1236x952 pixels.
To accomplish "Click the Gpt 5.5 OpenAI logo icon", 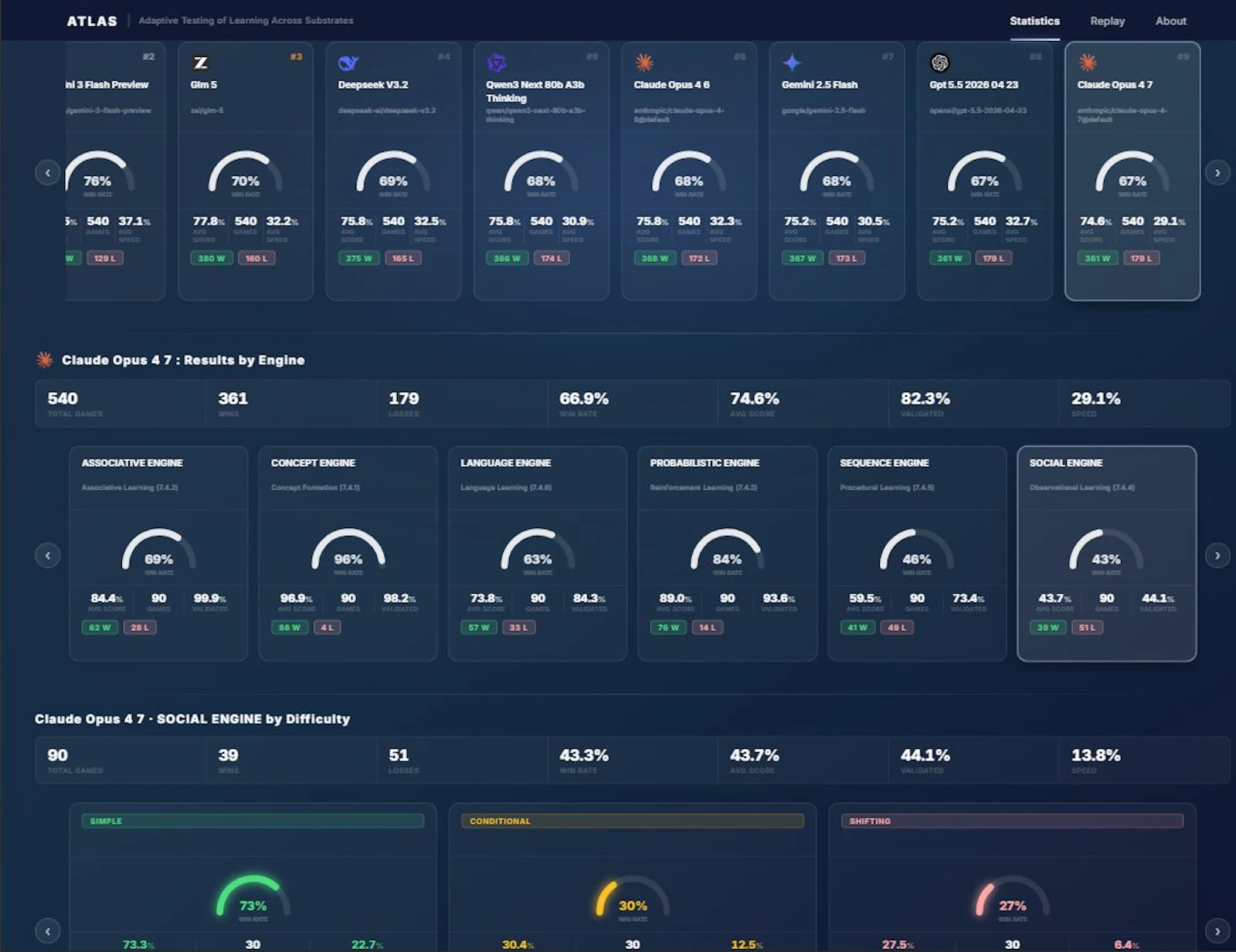I will tap(939, 63).
